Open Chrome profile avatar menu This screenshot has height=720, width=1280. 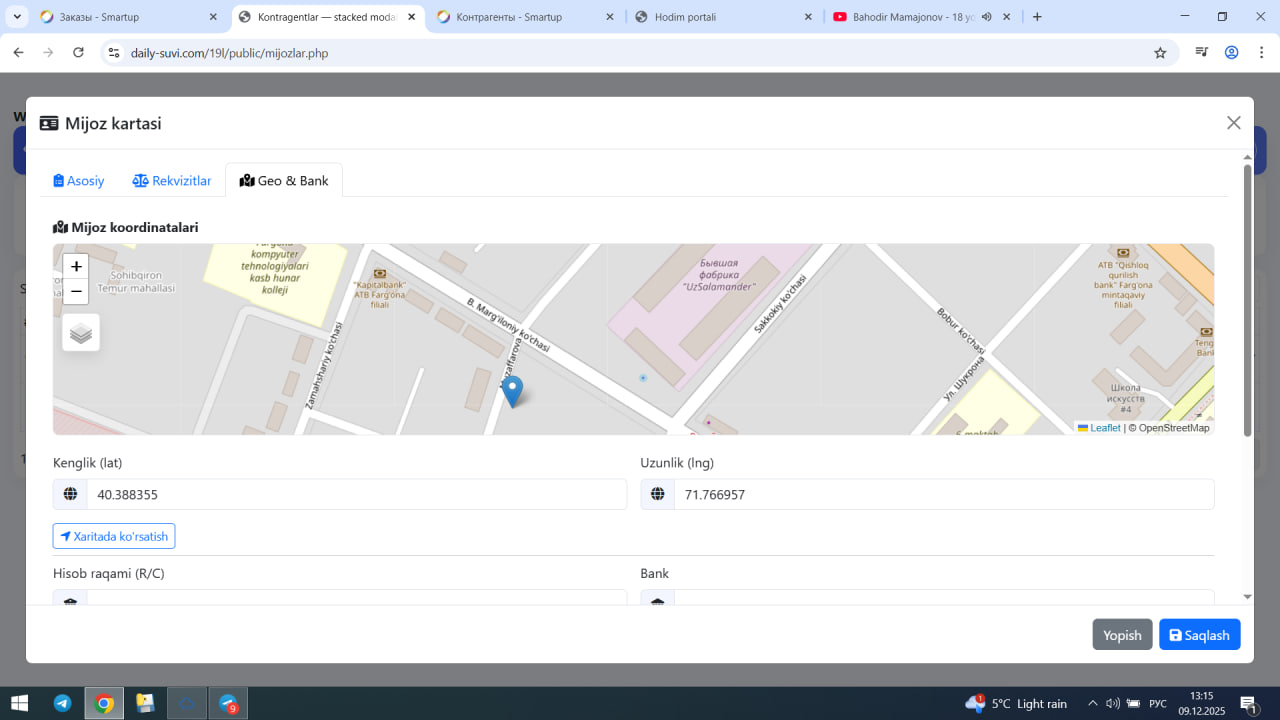point(1231,53)
